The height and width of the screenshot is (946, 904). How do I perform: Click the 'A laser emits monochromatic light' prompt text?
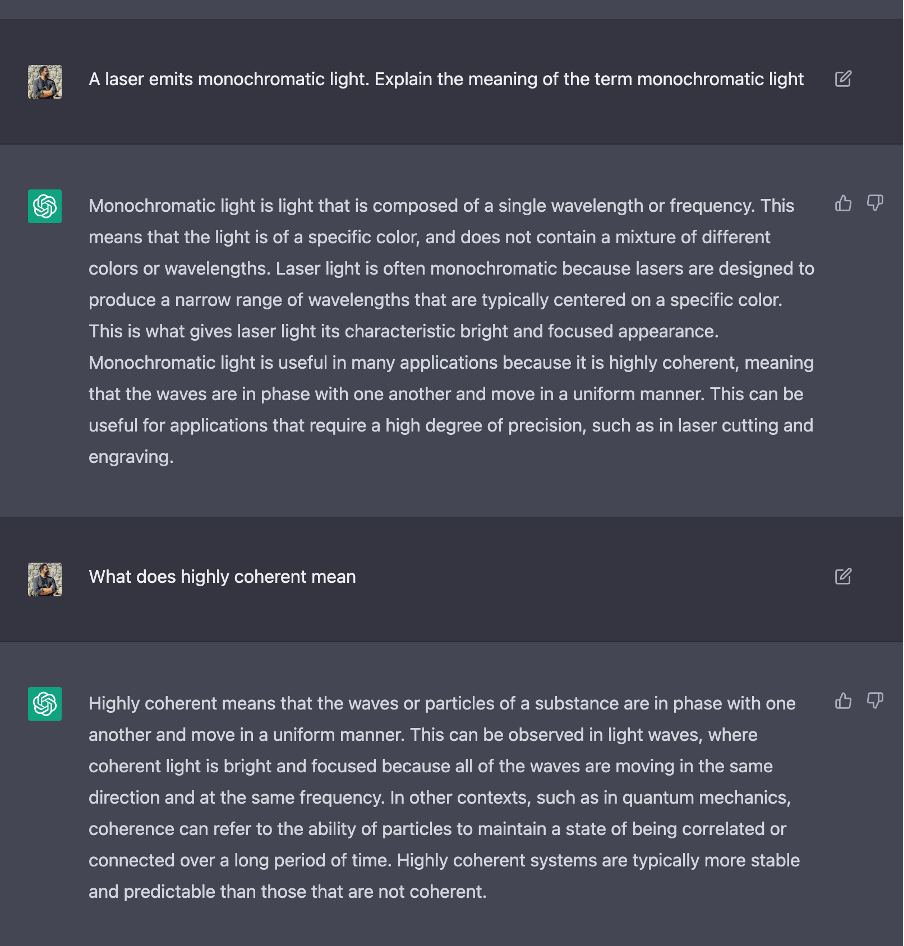pyautogui.click(x=446, y=79)
